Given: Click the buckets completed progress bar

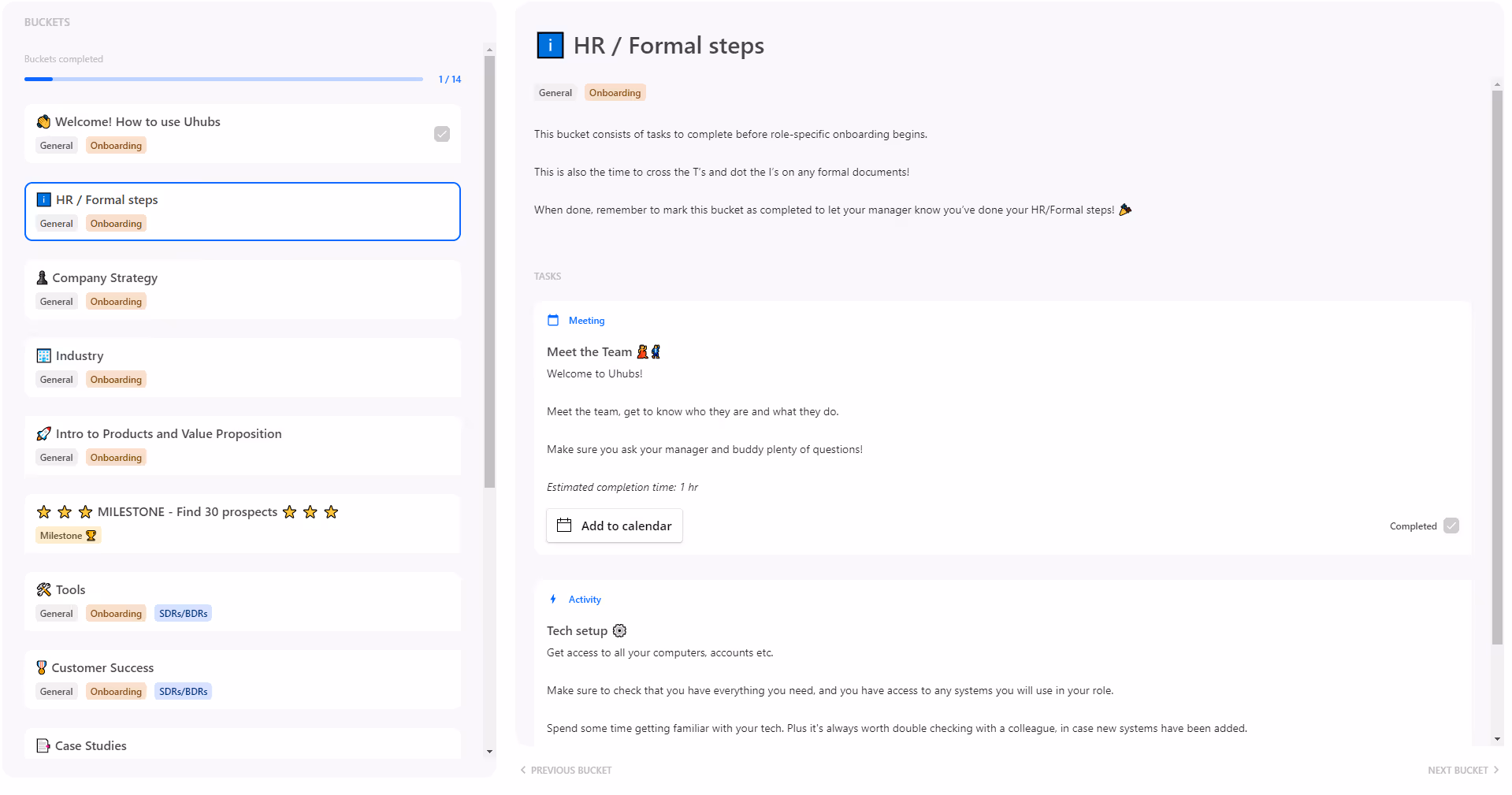Looking at the screenshot, I should pyautogui.click(x=224, y=79).
